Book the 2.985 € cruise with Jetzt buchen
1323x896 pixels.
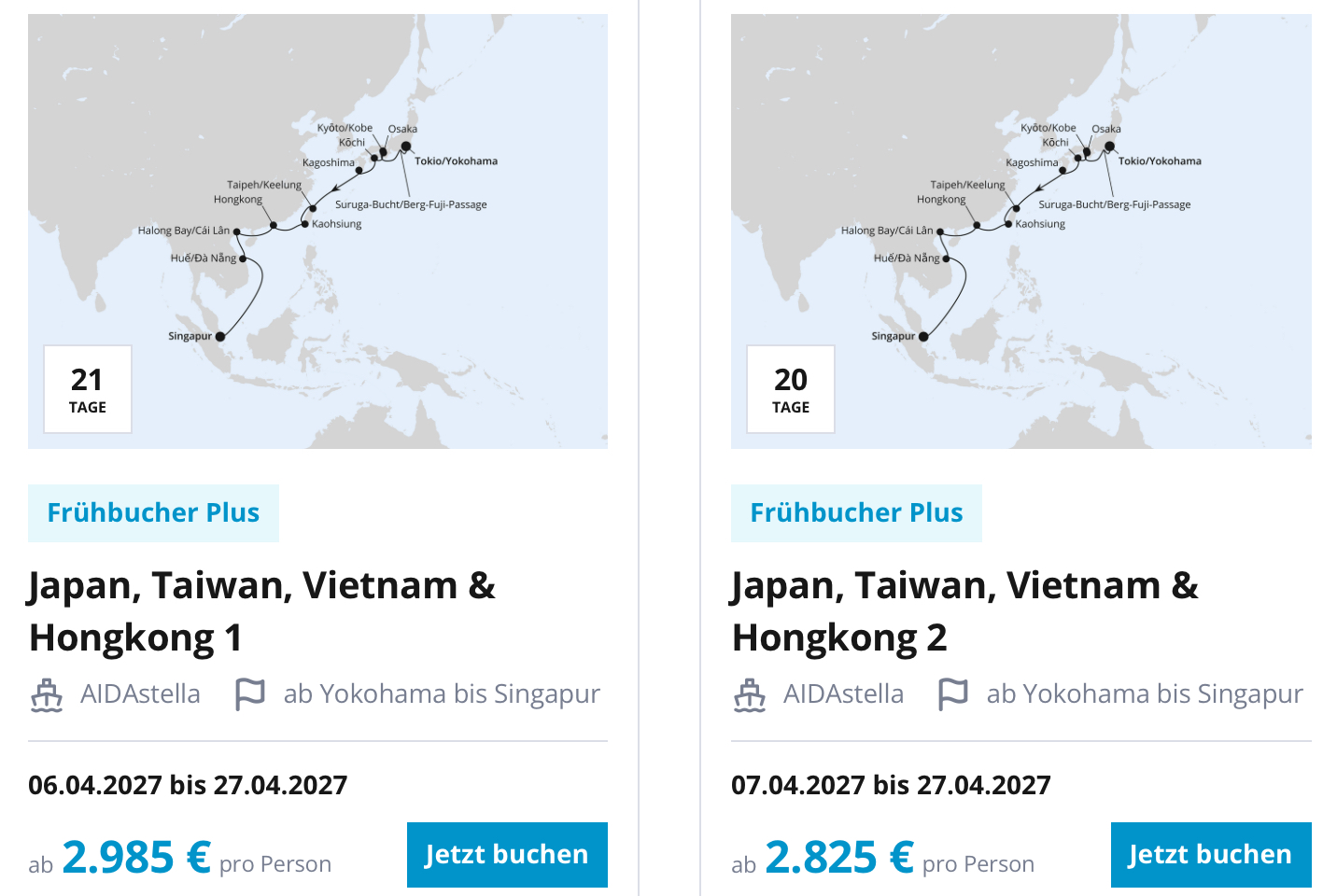[x=507, y=854]
